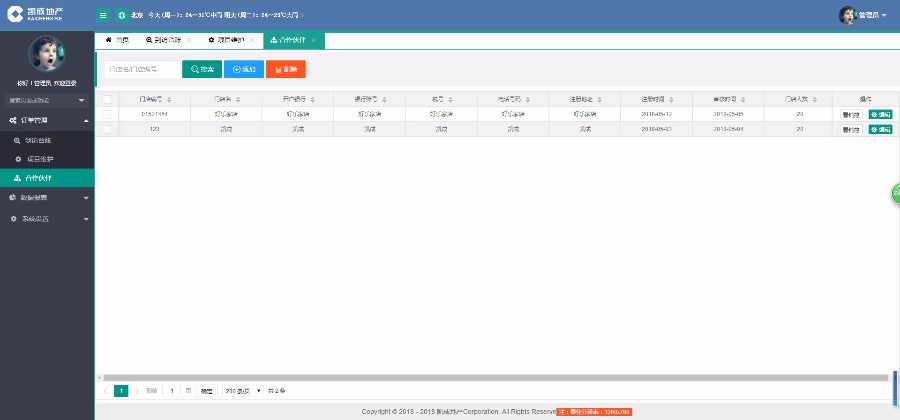
Task: Click the cell showing 123 in second row
Action: click(154, 129)
